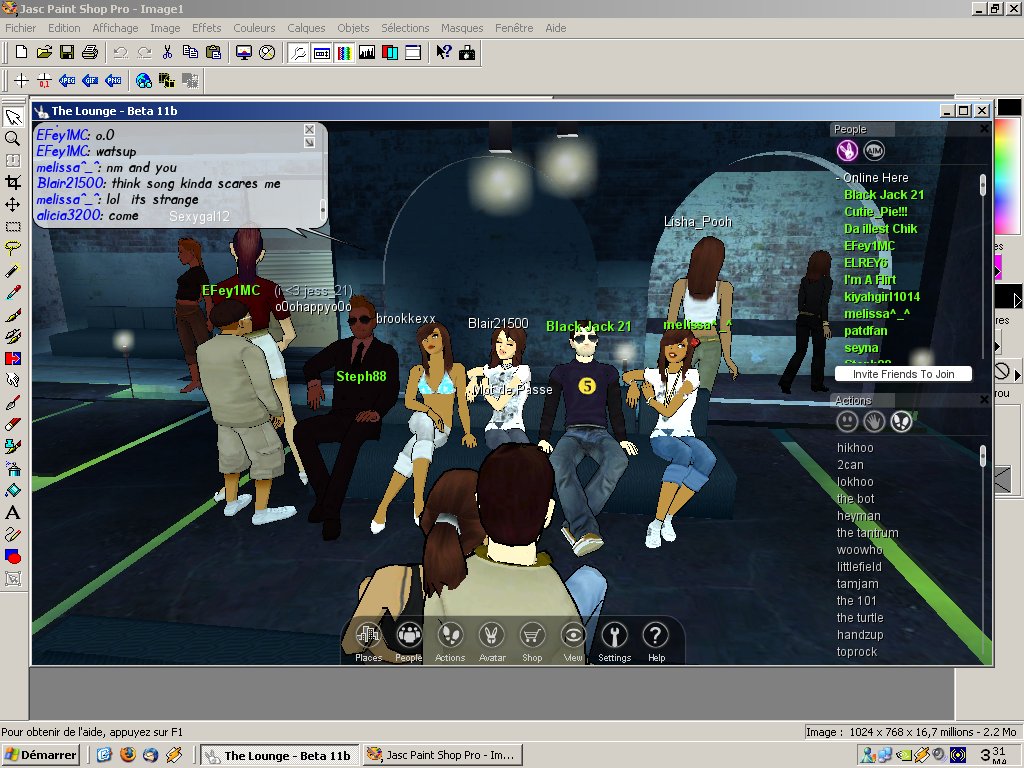The width and height of the screenshot is (1024, 768).
Task: Toggle the bunny buddy filter in People panel
Action: (x=848, y=151)
